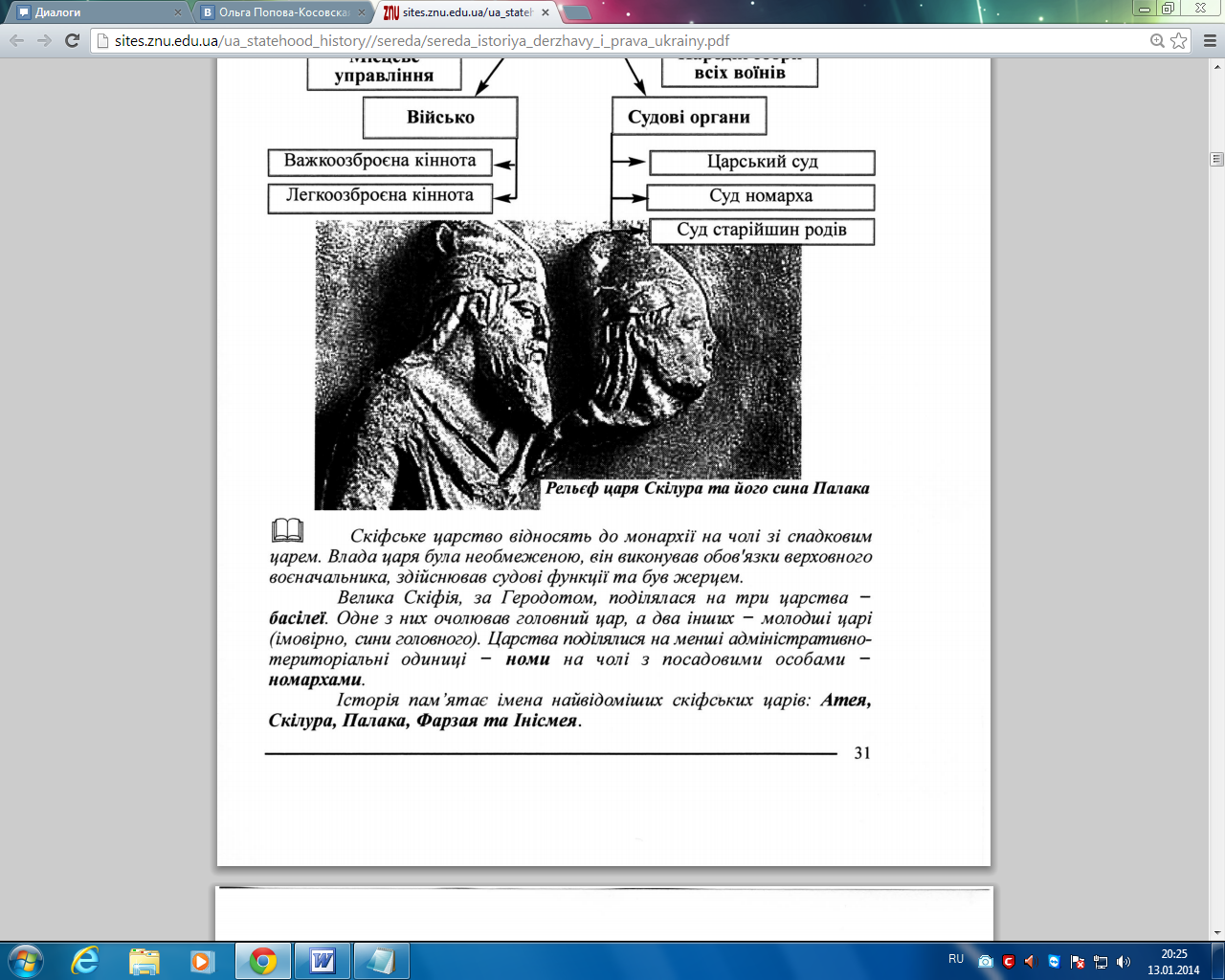Open the white volume speaker tray icon

pos(1124,961)
